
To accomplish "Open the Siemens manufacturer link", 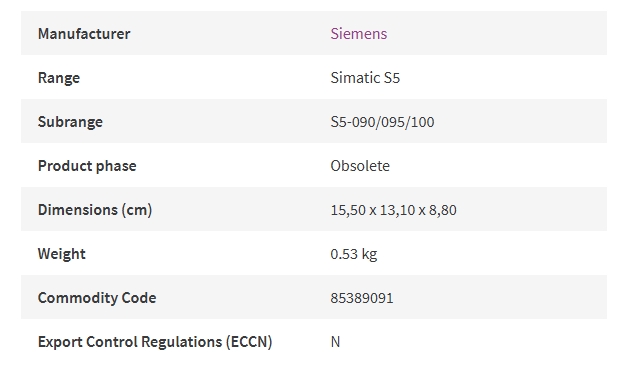I will point(359,34).
